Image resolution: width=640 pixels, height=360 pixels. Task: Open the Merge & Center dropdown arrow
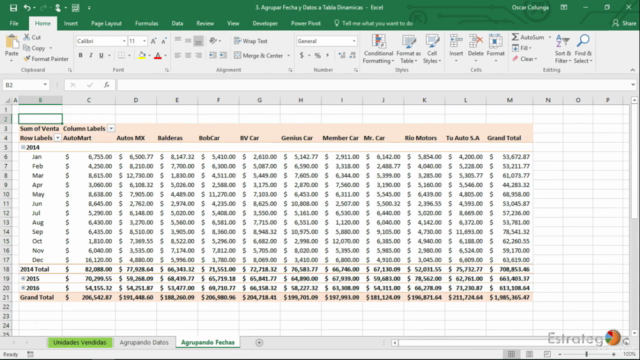coord(289,56)
